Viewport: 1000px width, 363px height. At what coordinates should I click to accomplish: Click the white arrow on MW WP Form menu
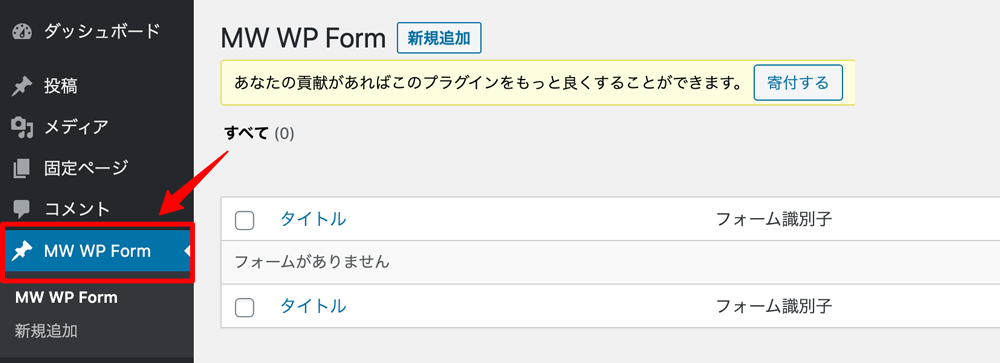(188, 251)
